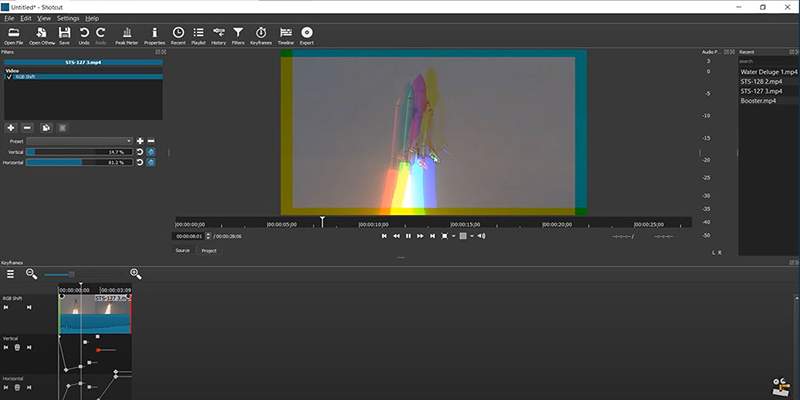Open the player zoom dropdown arrow

(454, 236)
